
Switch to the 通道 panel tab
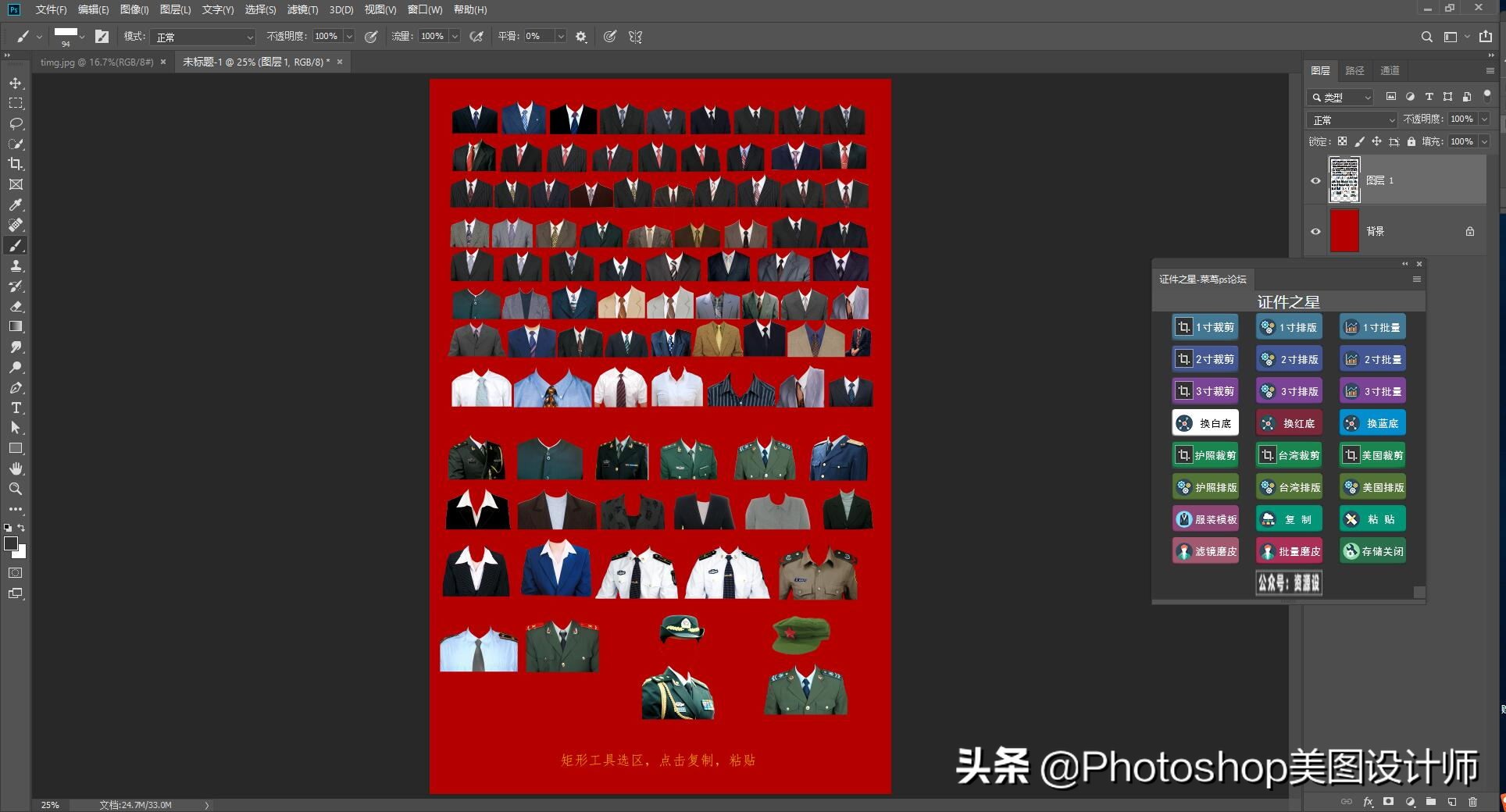click(1390, 70)
